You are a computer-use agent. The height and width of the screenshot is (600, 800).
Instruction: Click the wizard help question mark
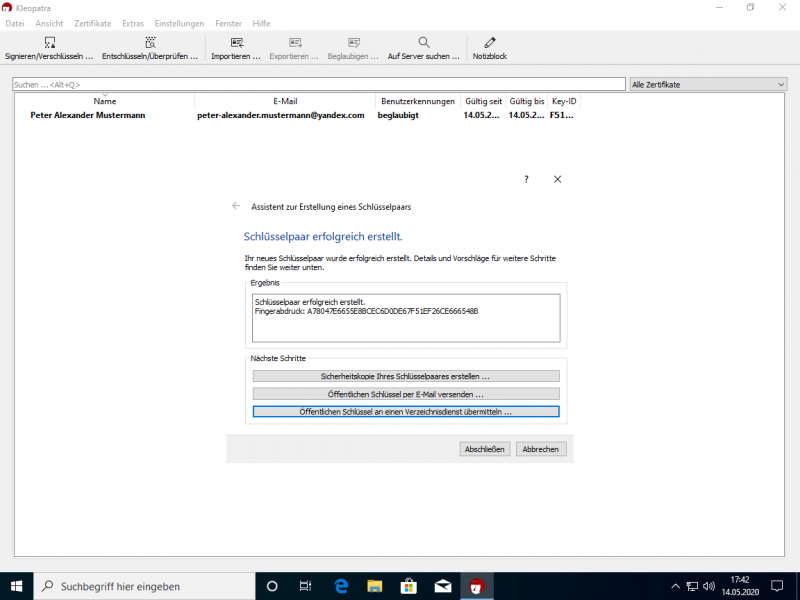(x=526, y=180)
